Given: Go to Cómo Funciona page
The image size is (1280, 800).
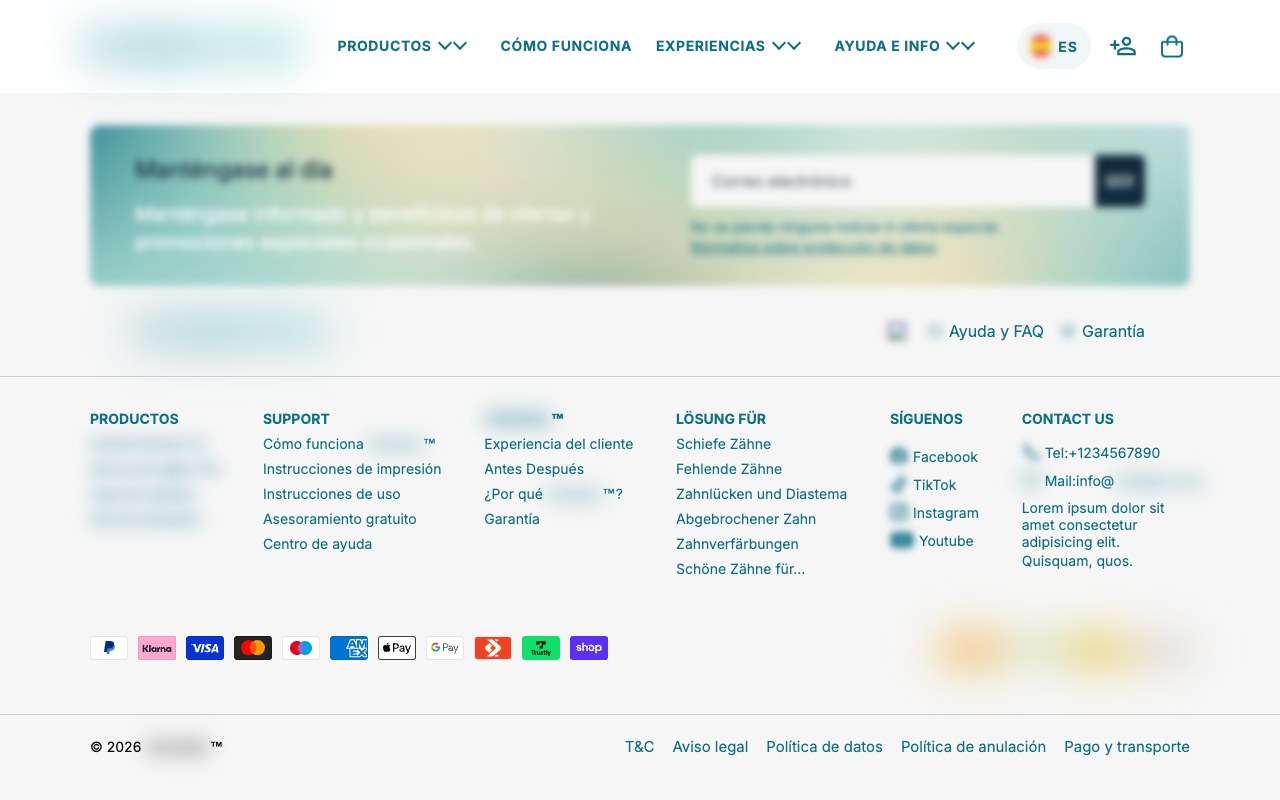Looking at the screenshot, I should tap(566, 46).
